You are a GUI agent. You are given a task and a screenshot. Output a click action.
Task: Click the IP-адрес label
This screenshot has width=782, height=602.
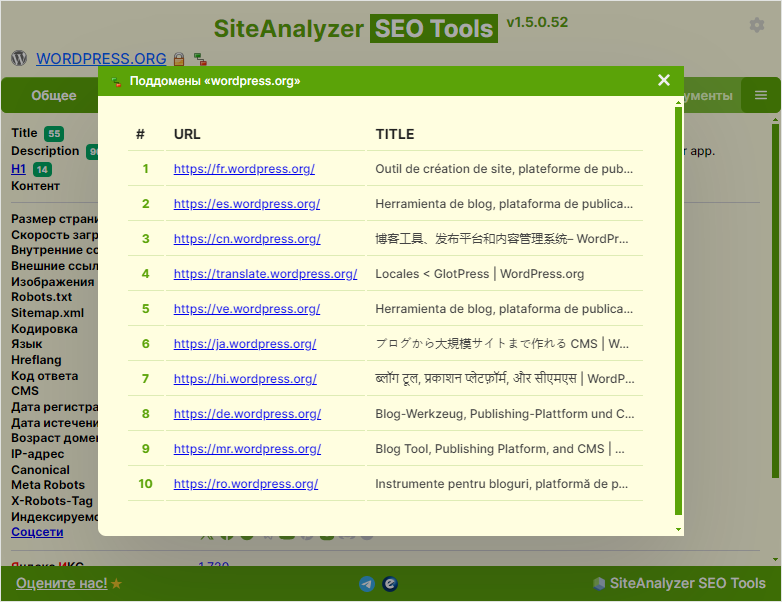pyautogui.click(x=37, y=454)
